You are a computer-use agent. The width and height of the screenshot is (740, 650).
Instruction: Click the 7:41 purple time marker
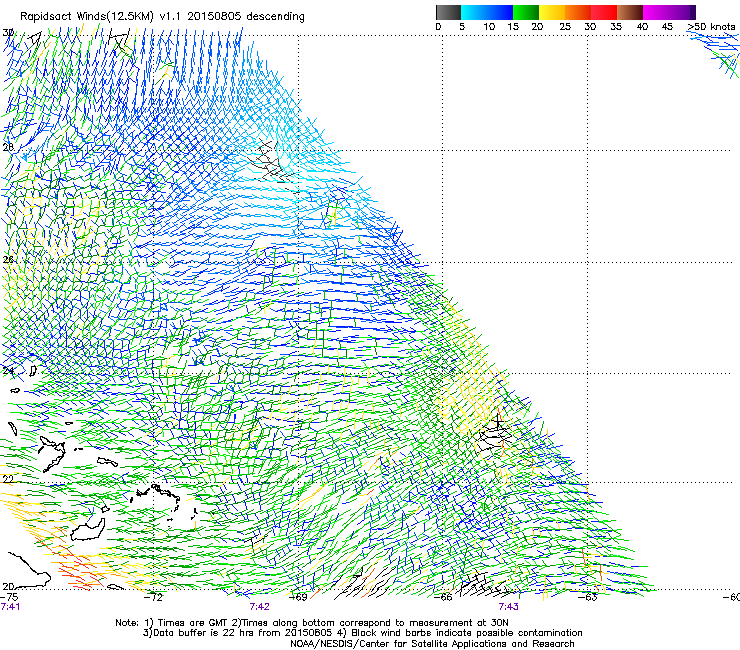[x=10, y=607]
